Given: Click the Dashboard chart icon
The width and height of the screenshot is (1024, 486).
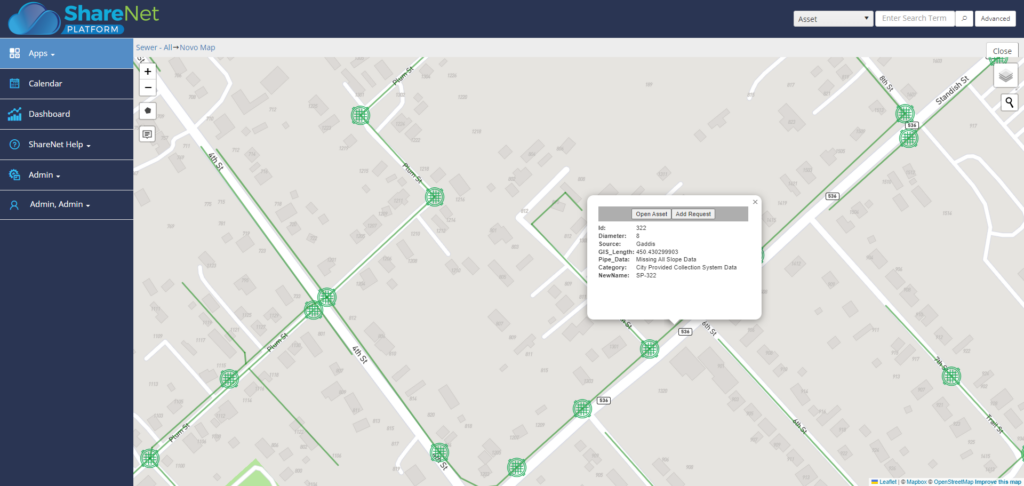Looking at the screenshot, I should [14, 114].
